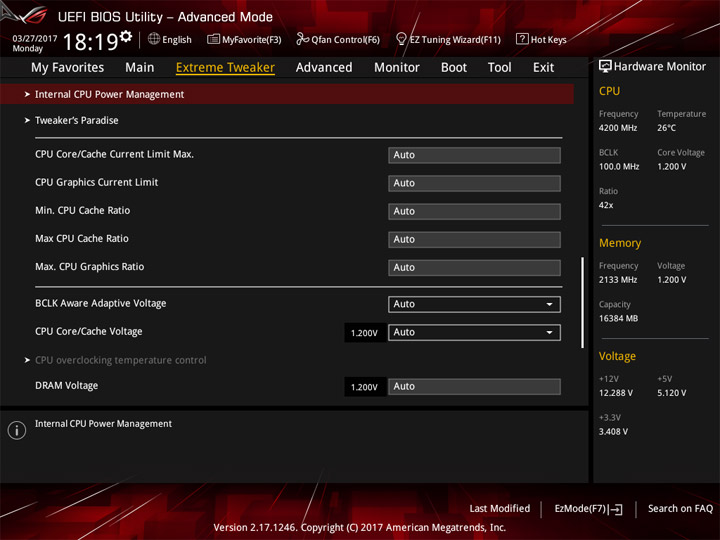720x540 pixels.
Task: Select the Exit tab
Action: (x=543, y=68)
